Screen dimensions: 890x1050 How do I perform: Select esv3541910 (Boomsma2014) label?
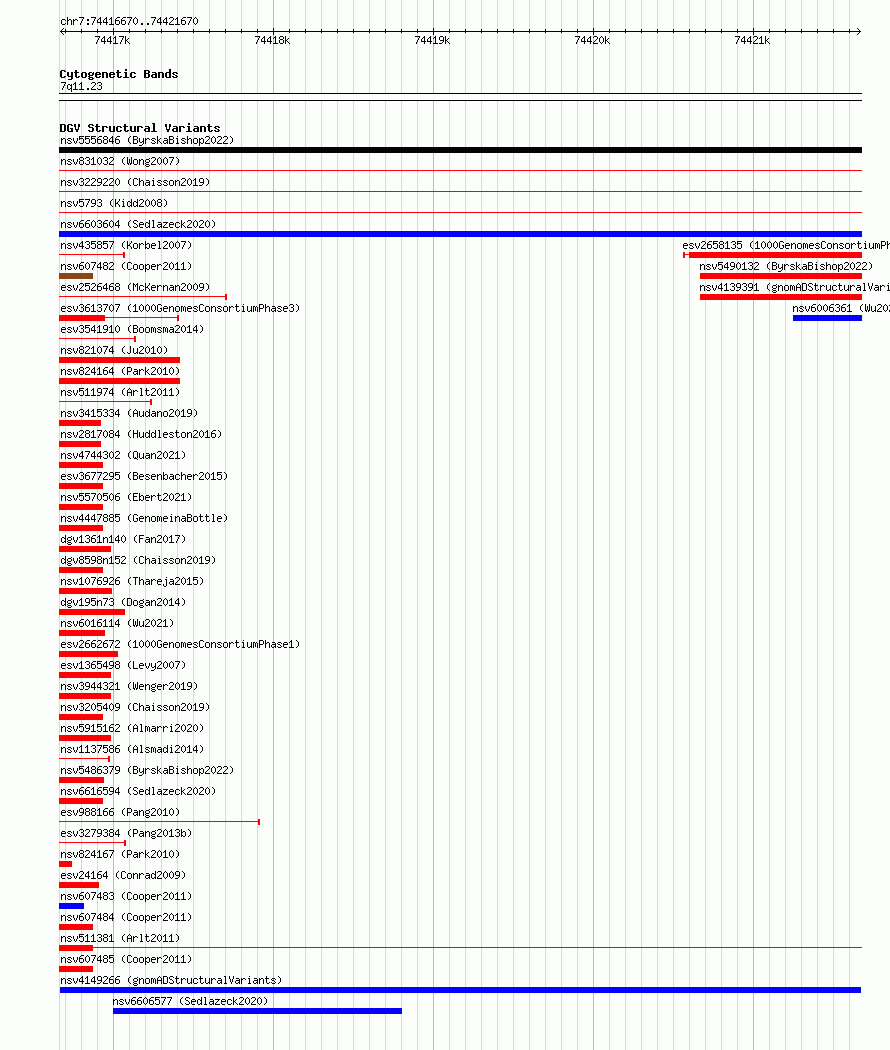[132, 329]
